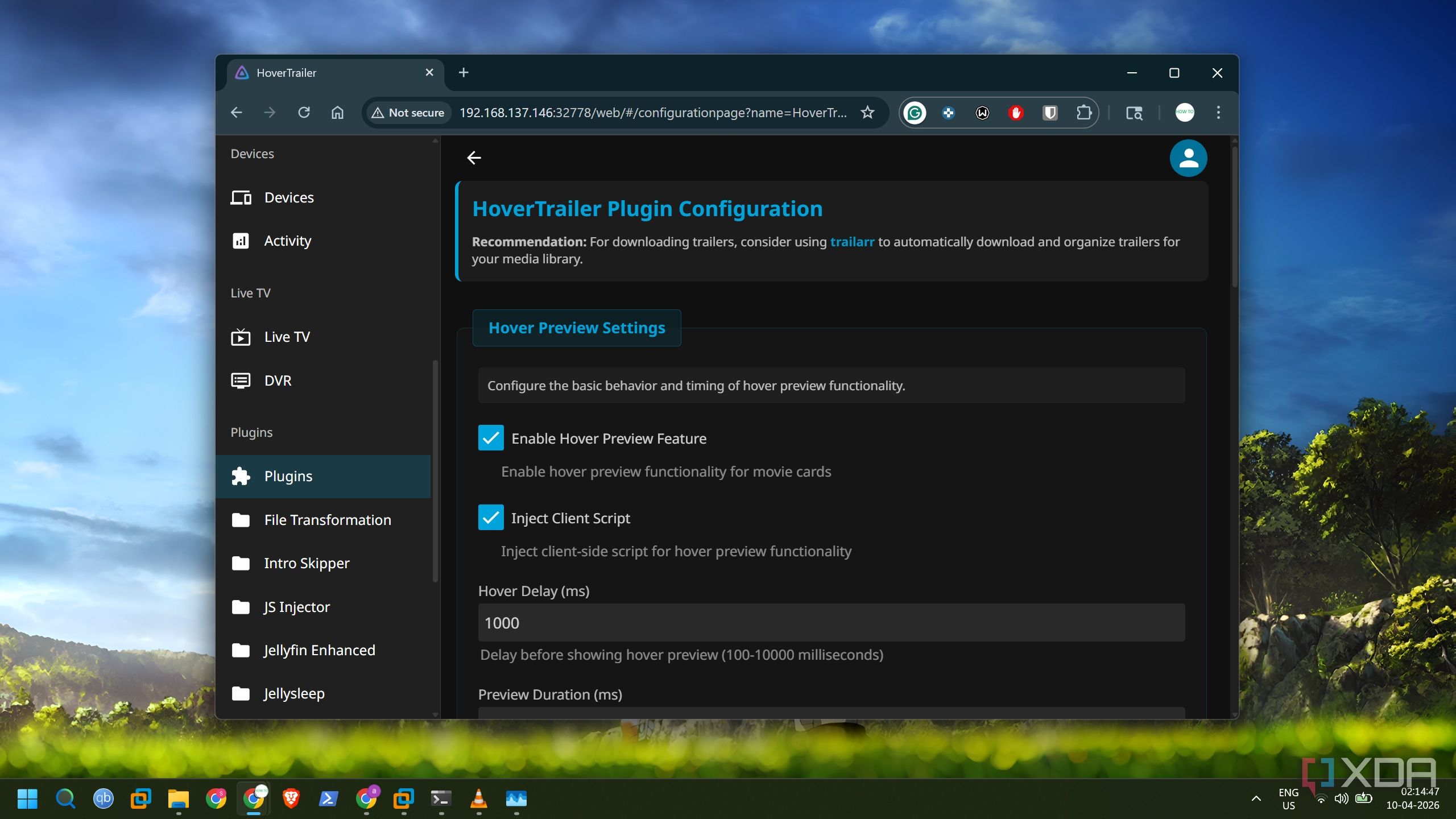
Task: Click the sidebar scrollbar
Action: coord(436,471)
